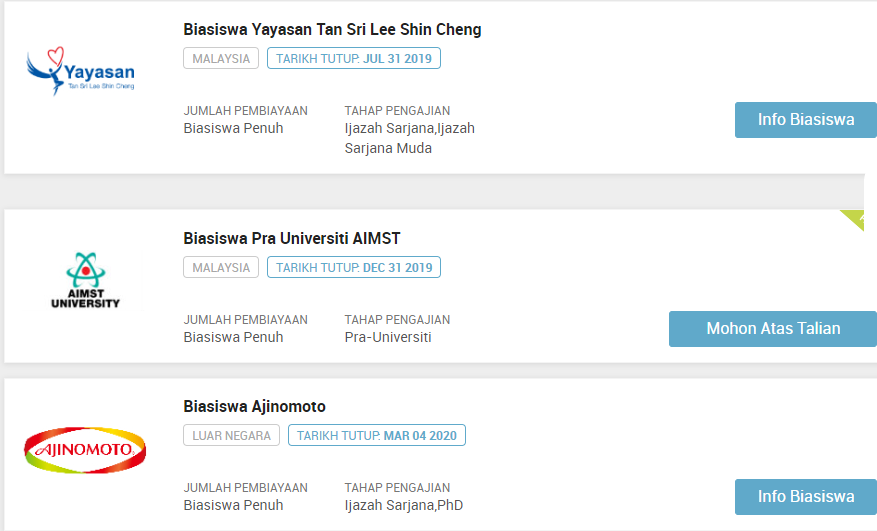Screen dimensions: 877x531
Task: Open Biasiswa Pra Universiti AIMST title
Action: (292, 238)
